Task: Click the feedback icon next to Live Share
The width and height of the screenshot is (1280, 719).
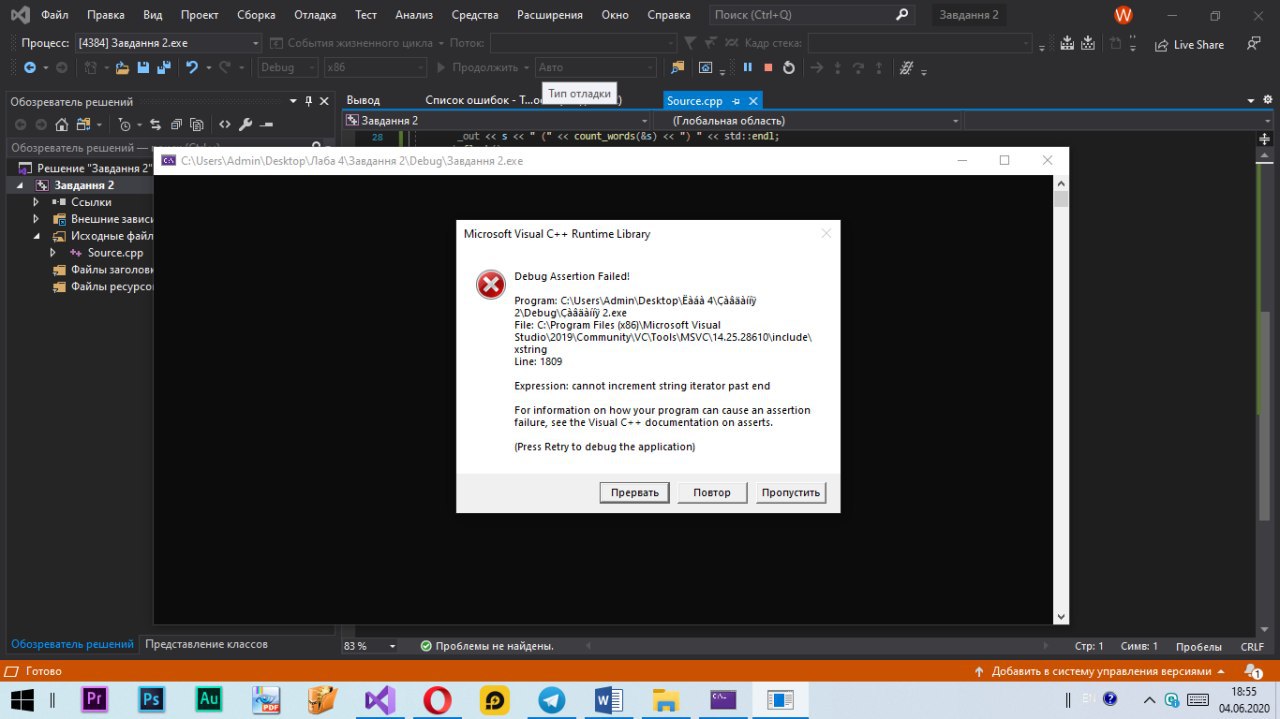Action: pos(1253,44)
